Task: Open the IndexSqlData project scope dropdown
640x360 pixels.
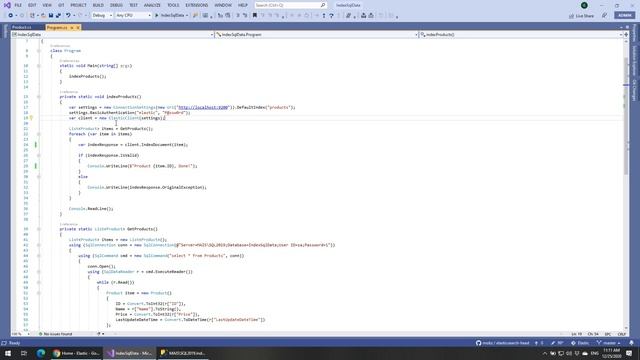Action: click(x=113, y=35)
